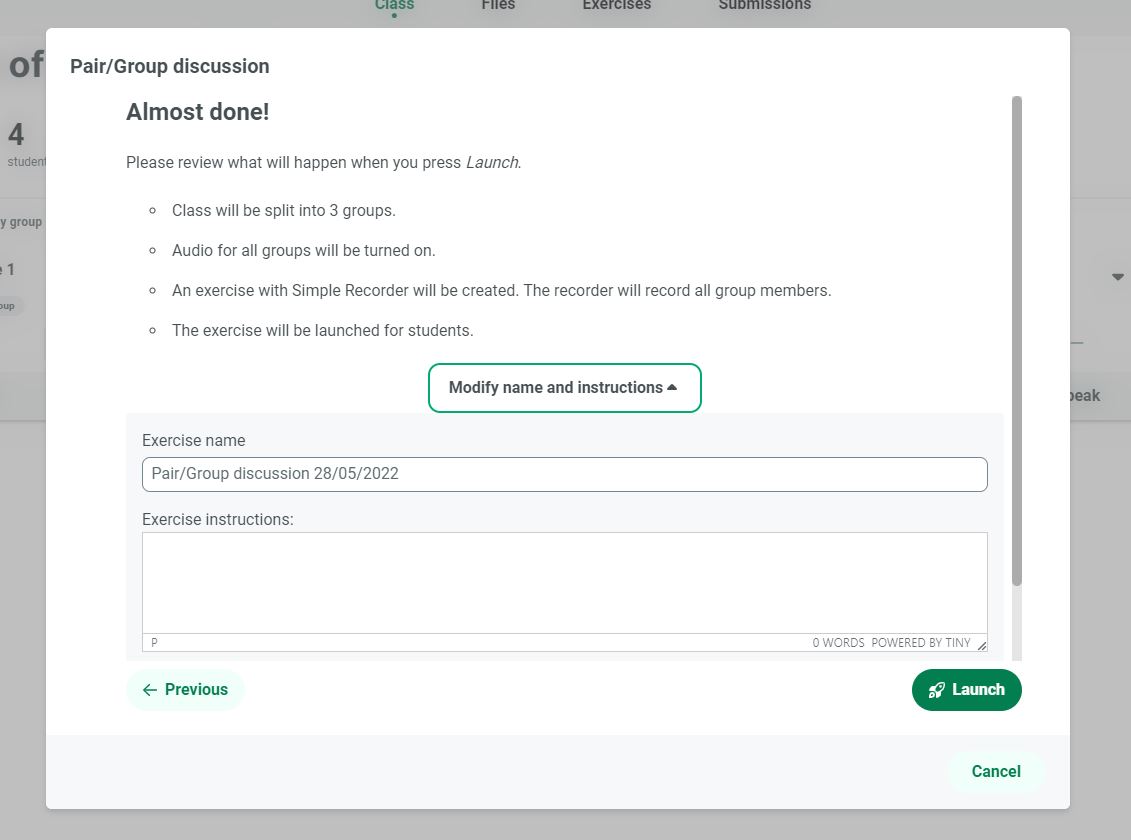
Task: Click the 4 students count
Action: tap(17, 135)
